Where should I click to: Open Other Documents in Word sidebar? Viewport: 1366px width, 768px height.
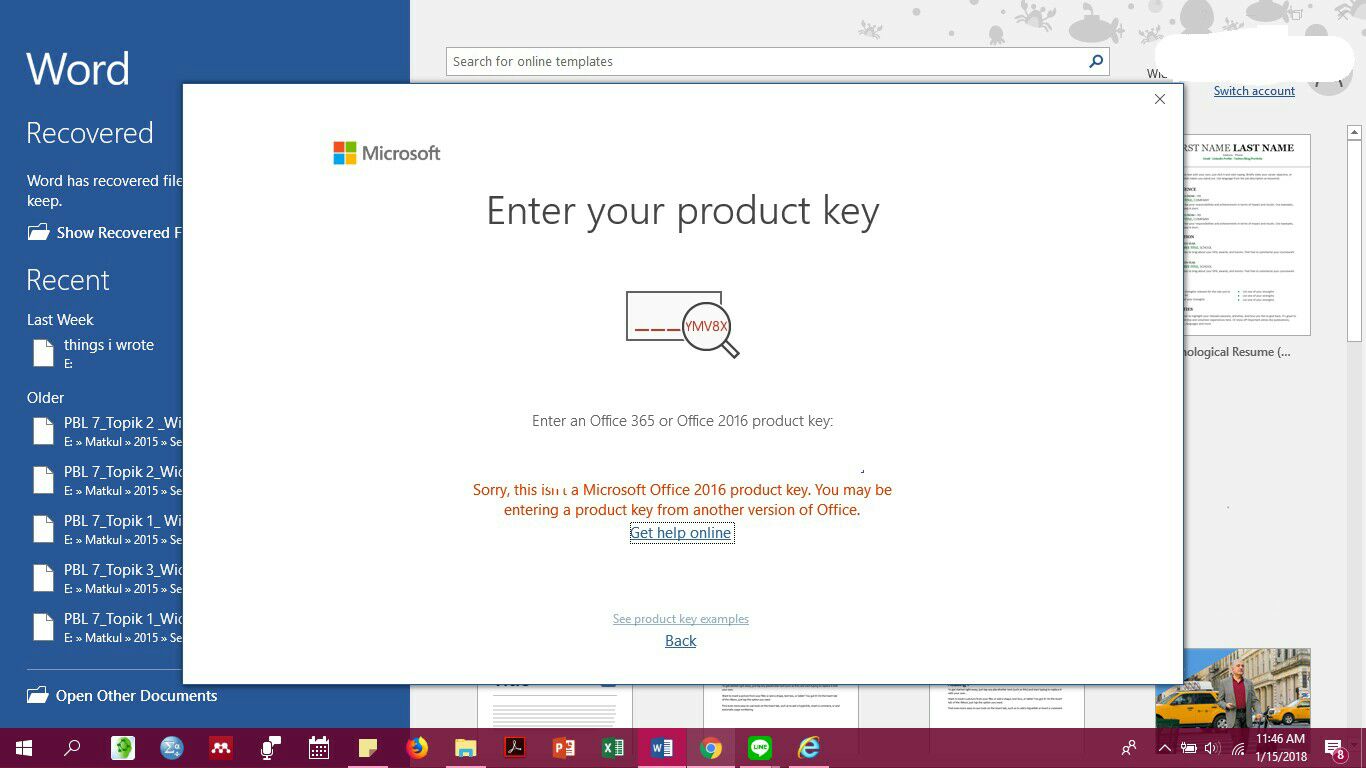(x=122, y=696)
